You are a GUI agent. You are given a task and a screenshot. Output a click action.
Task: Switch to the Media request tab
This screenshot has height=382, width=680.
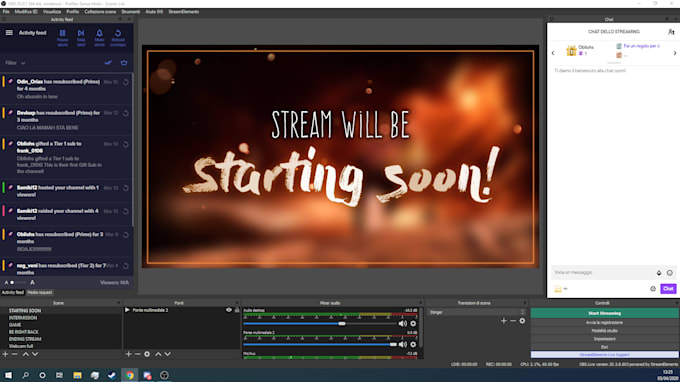pos(40,293)
